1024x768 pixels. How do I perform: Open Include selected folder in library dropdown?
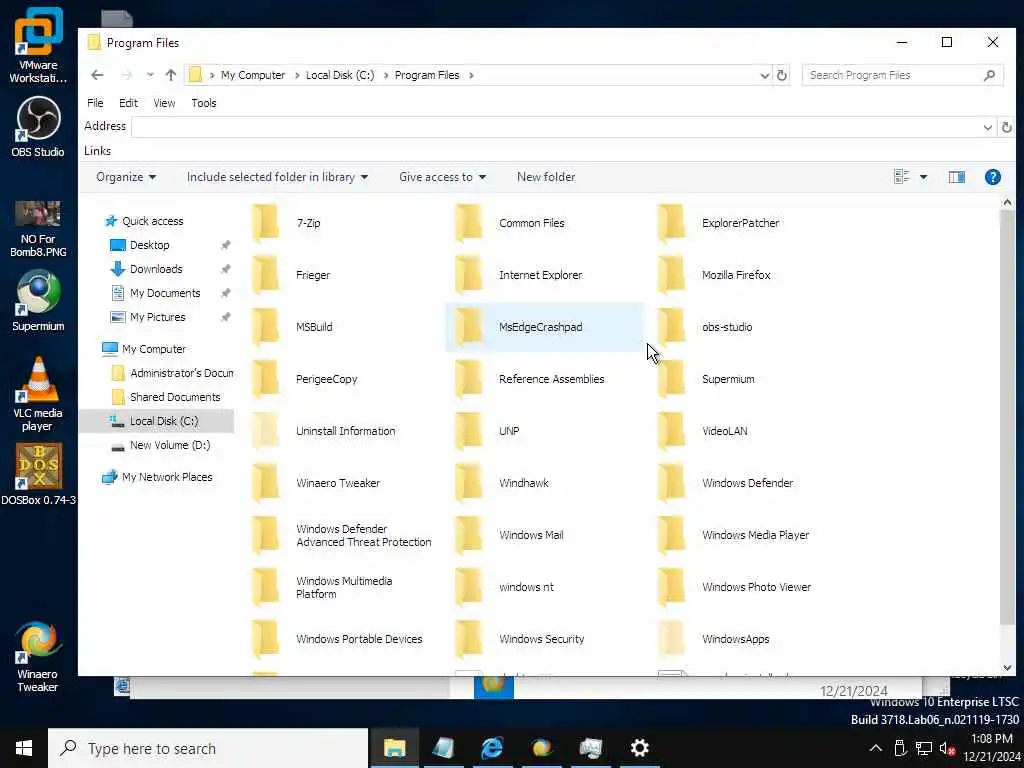tap(277, 177)
